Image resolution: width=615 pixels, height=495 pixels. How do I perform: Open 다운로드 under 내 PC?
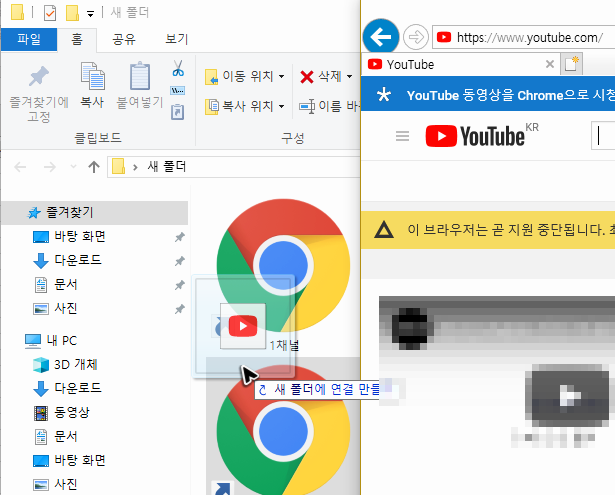tap(78, 388)
